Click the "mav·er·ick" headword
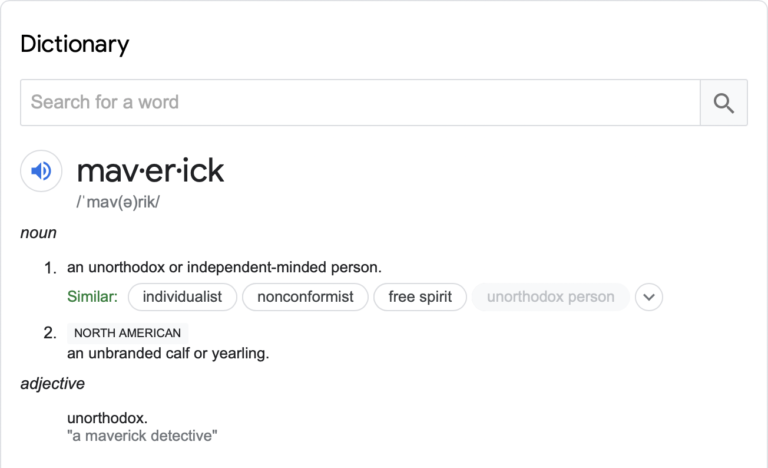Screen dimensions: 768x468 tap(150, 171)
